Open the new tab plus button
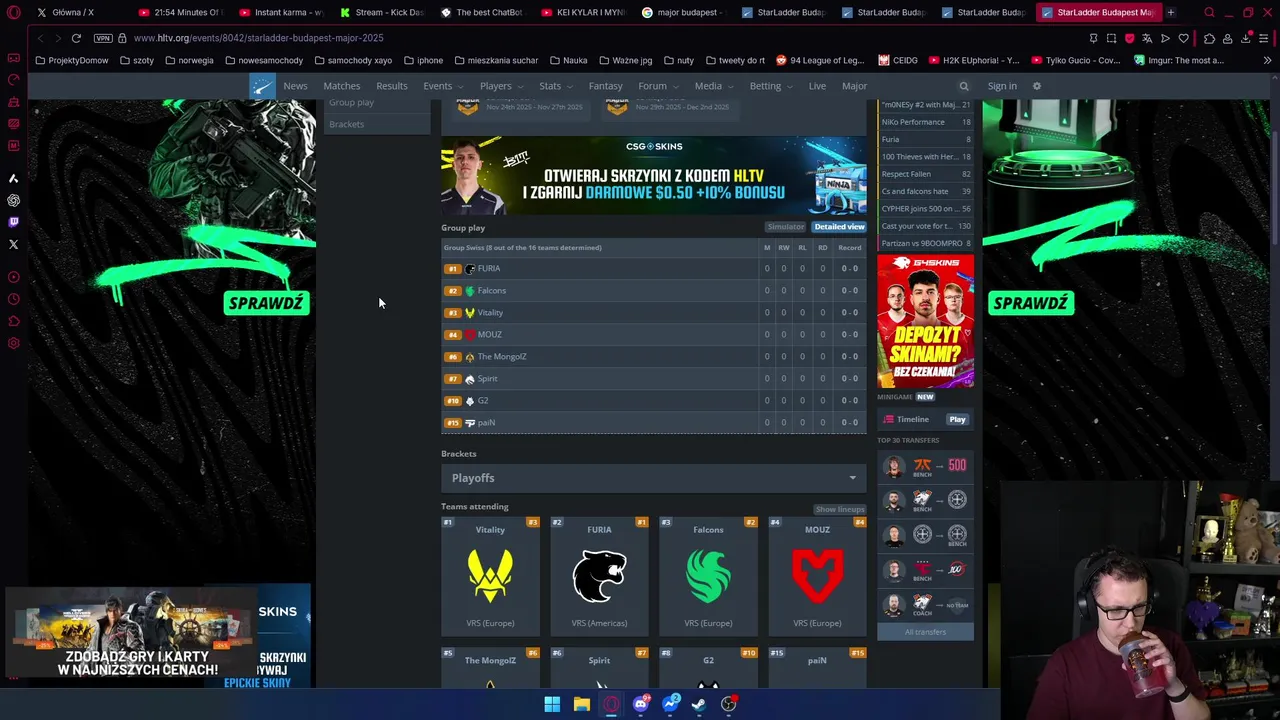The height and width of the screenshot is (720, 1280). (1171, 12)
